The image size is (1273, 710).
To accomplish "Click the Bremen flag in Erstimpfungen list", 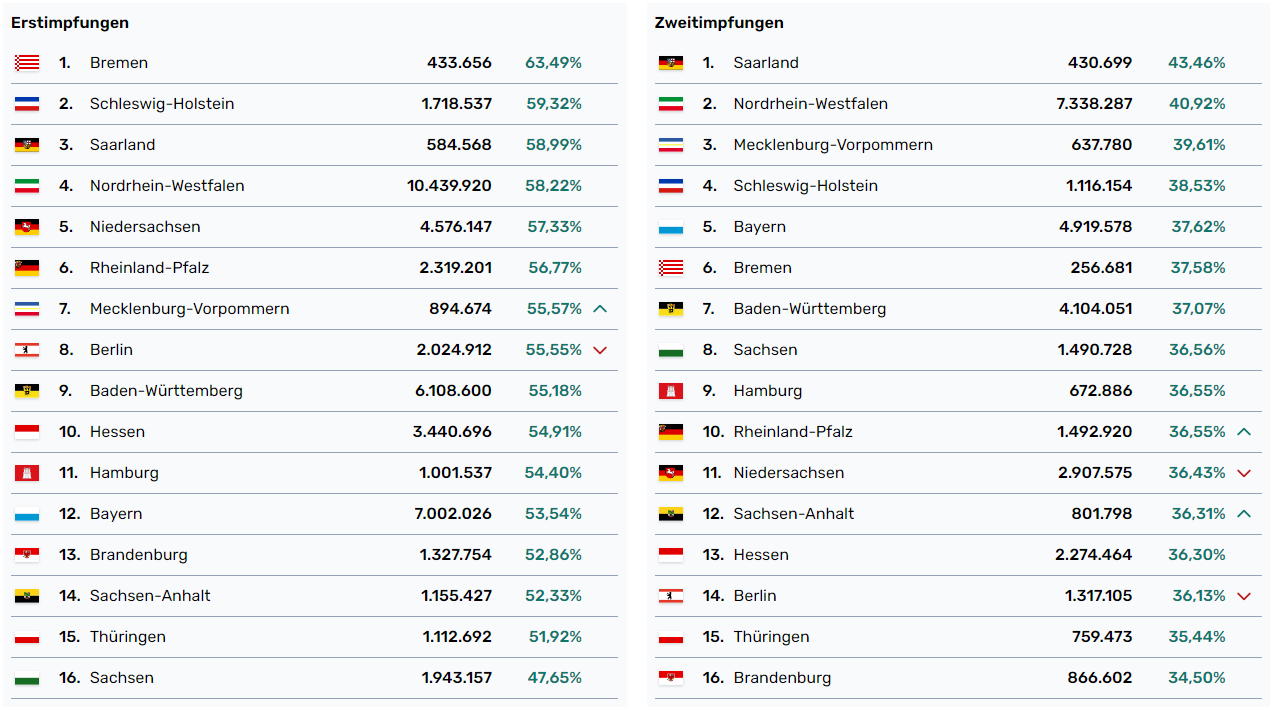I will (x=27, y=63).
